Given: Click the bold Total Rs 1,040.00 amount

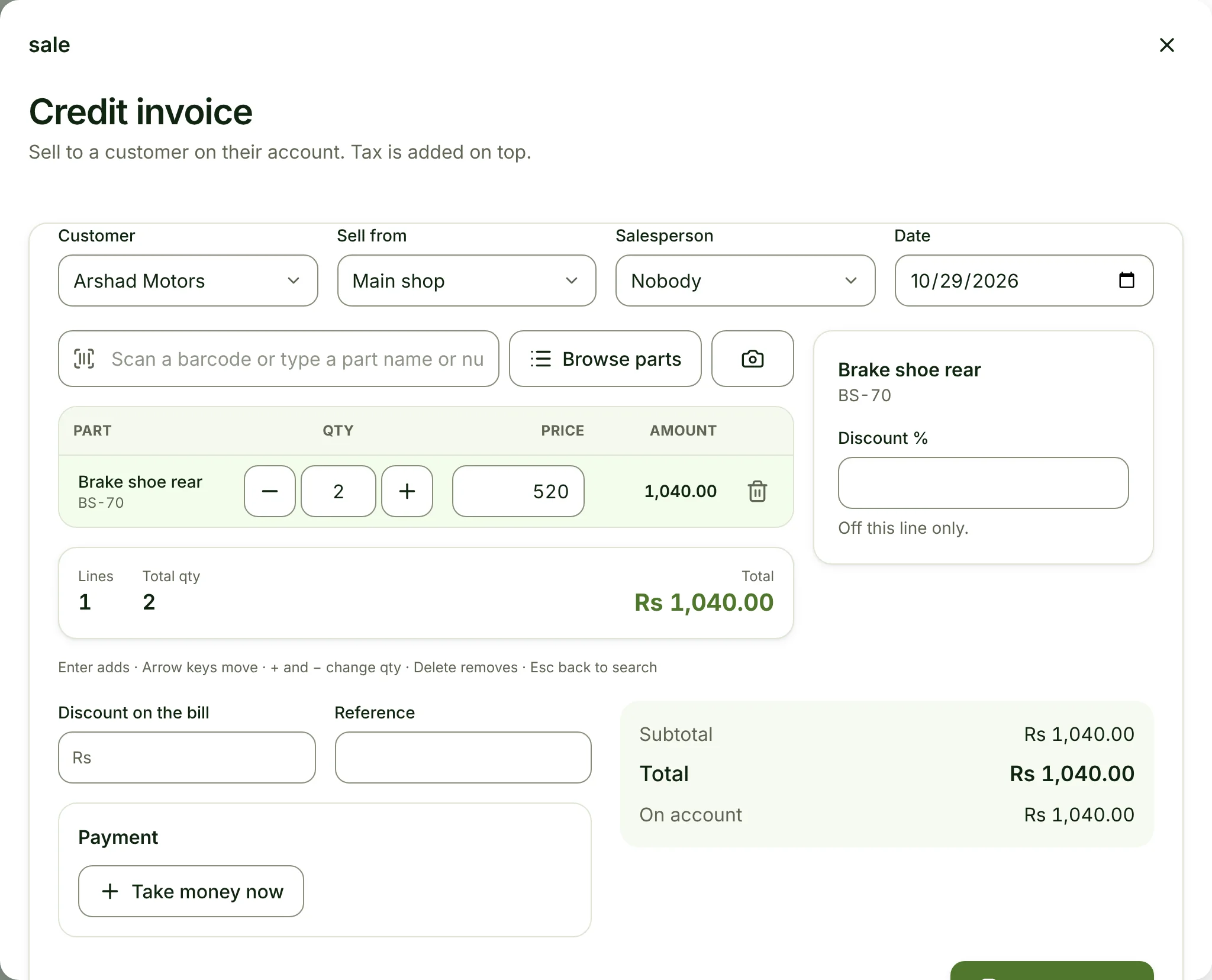Looking at the screenshot, I should [1072, 774].
